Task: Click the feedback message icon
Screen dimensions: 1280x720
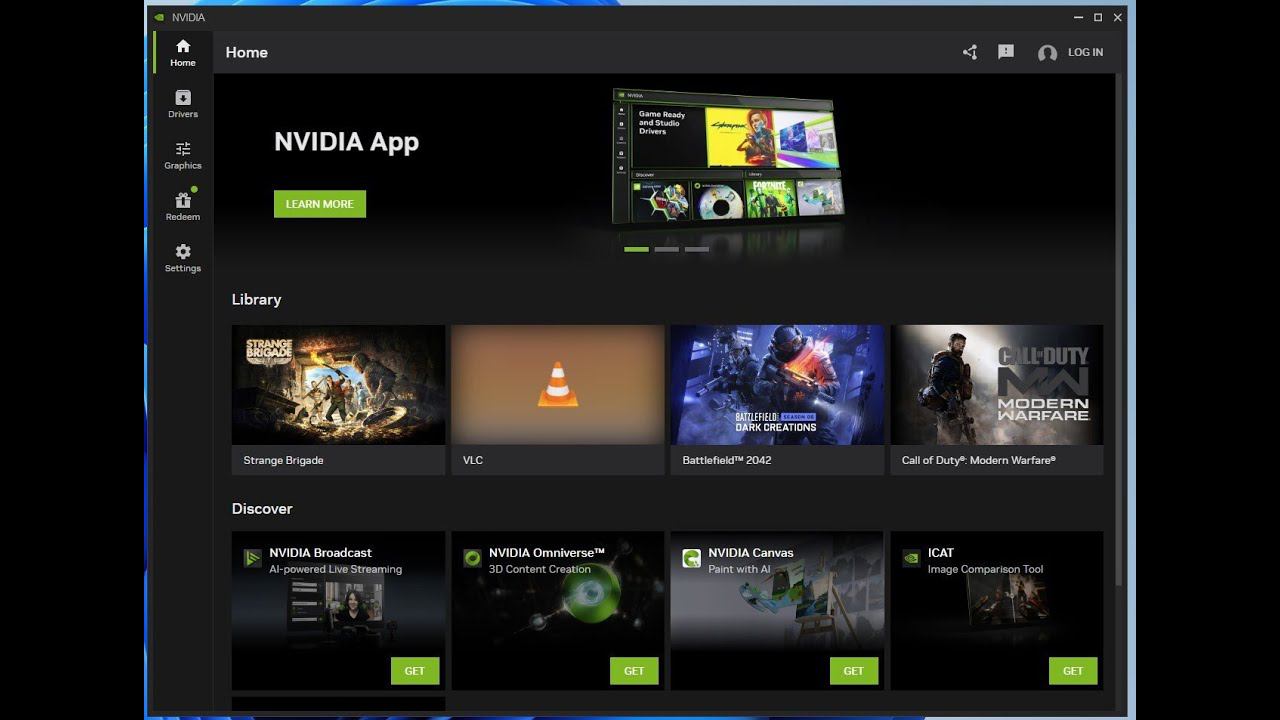Action: point(1006,52)
